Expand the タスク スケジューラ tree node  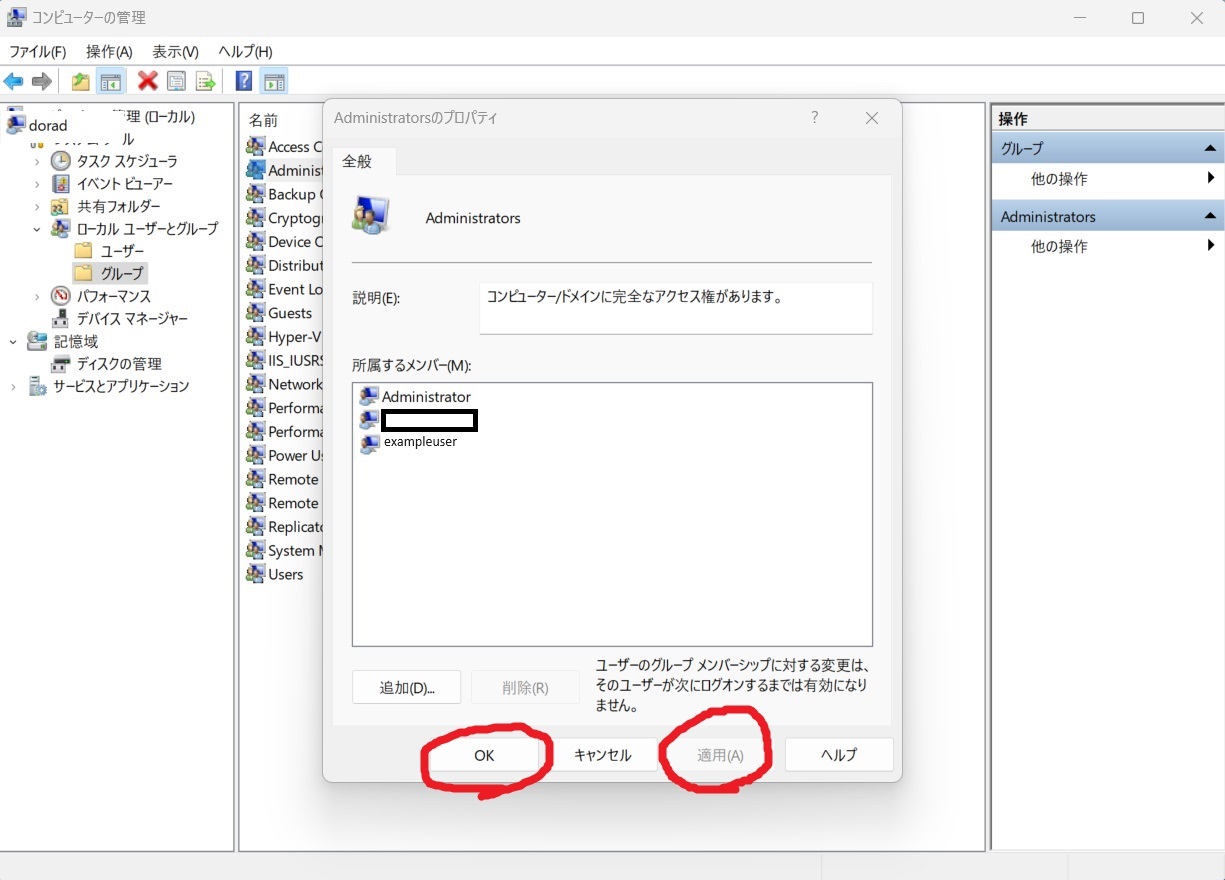[x=37, y=161]
